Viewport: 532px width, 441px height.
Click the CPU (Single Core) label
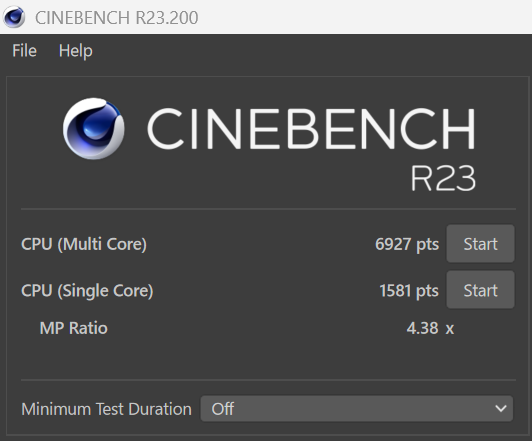(x=87, y=291)
